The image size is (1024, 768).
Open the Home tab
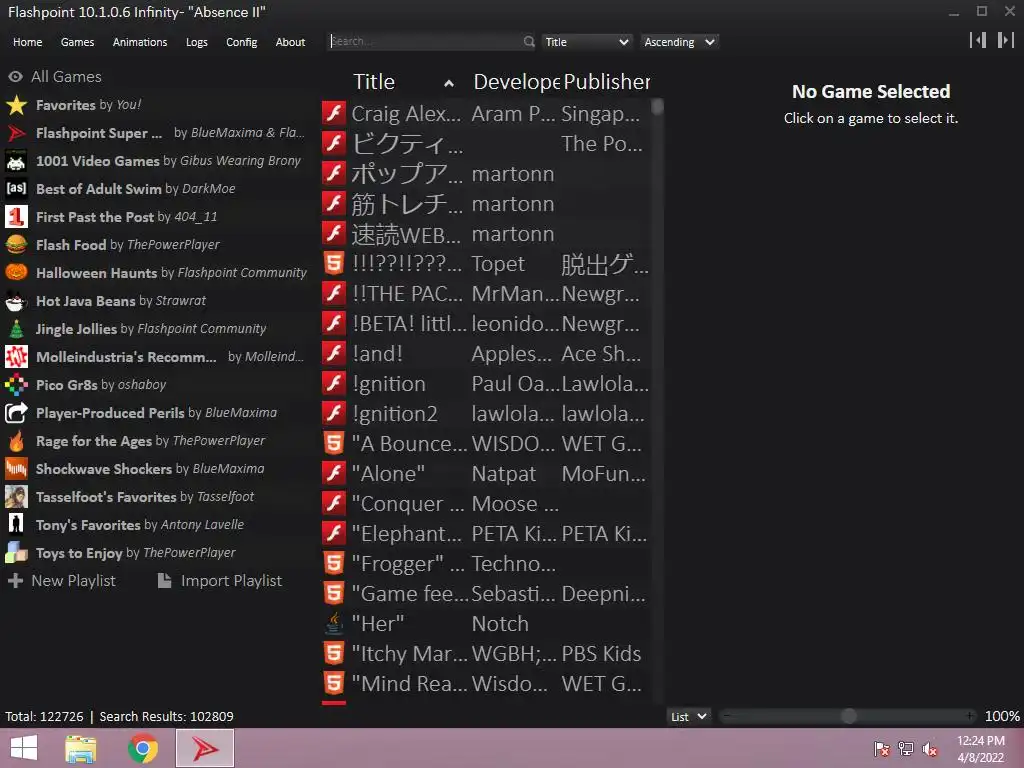[27, 42]
